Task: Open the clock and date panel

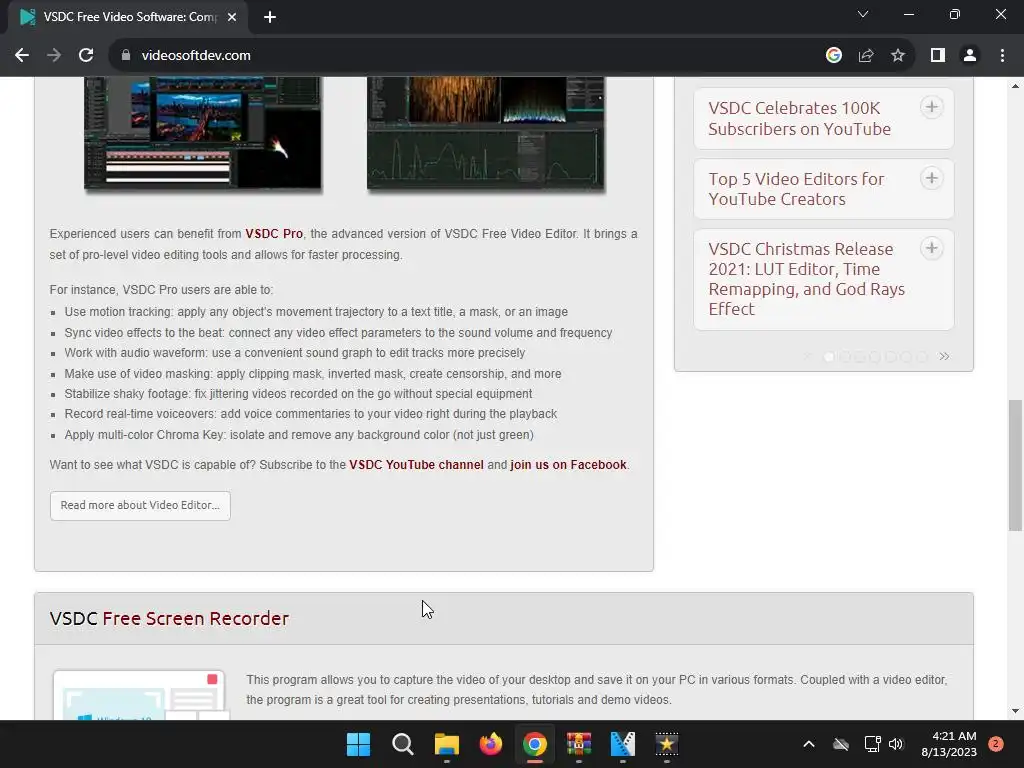Action: pyautogui.click(x=949, y=744)
